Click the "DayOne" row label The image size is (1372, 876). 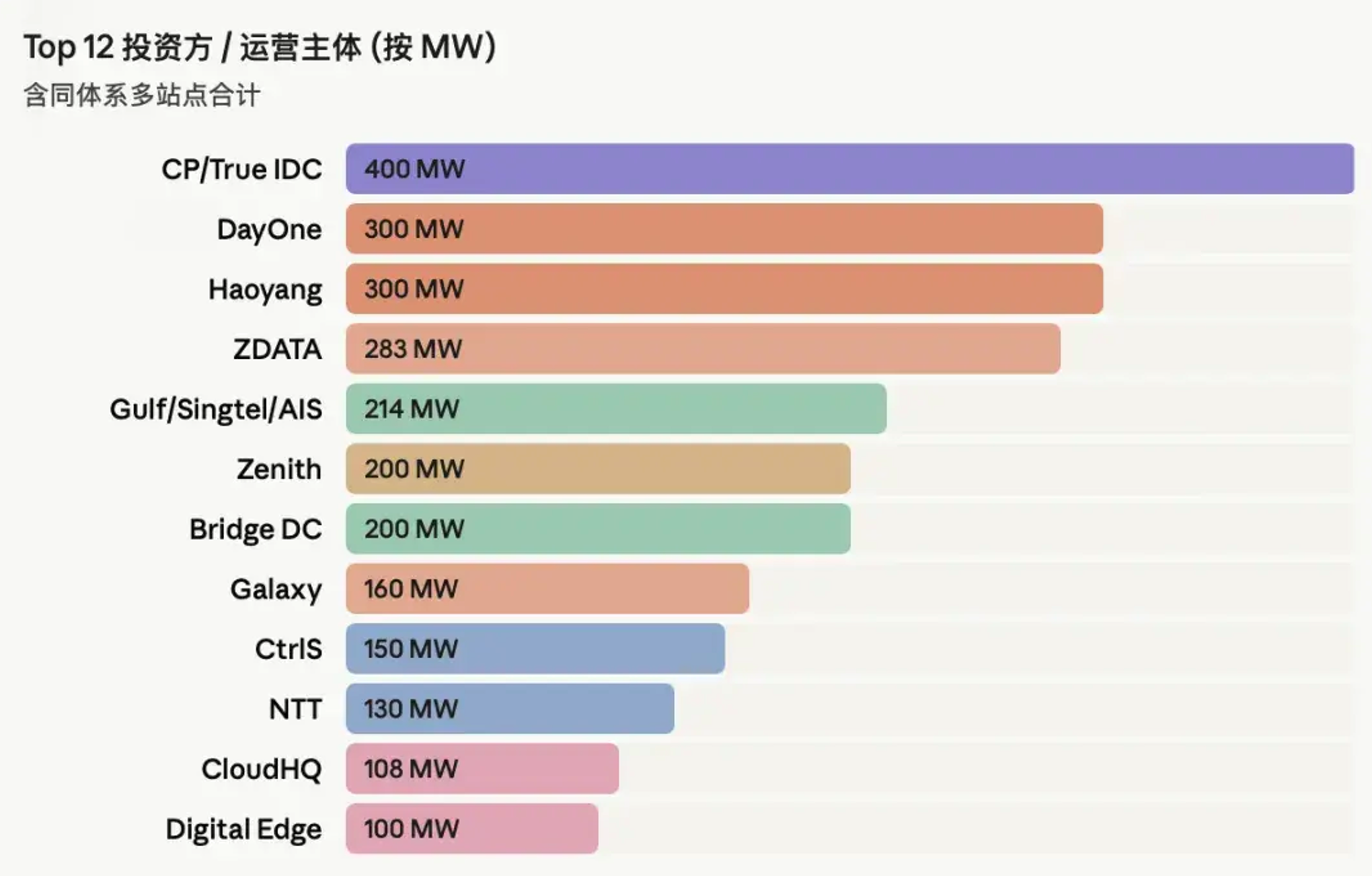(269, 229)
